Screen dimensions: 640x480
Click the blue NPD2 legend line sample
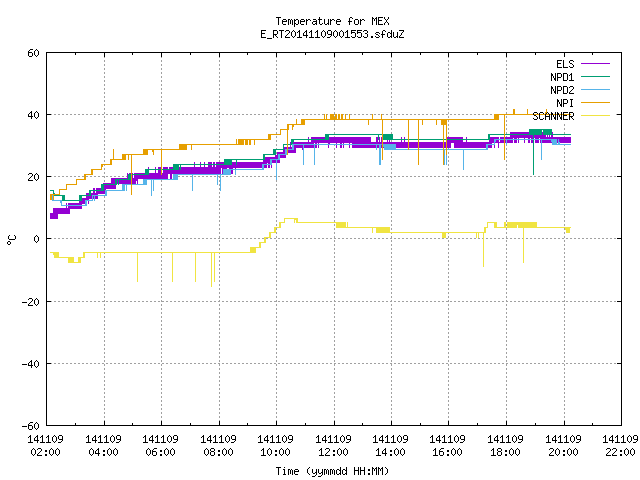595,89
